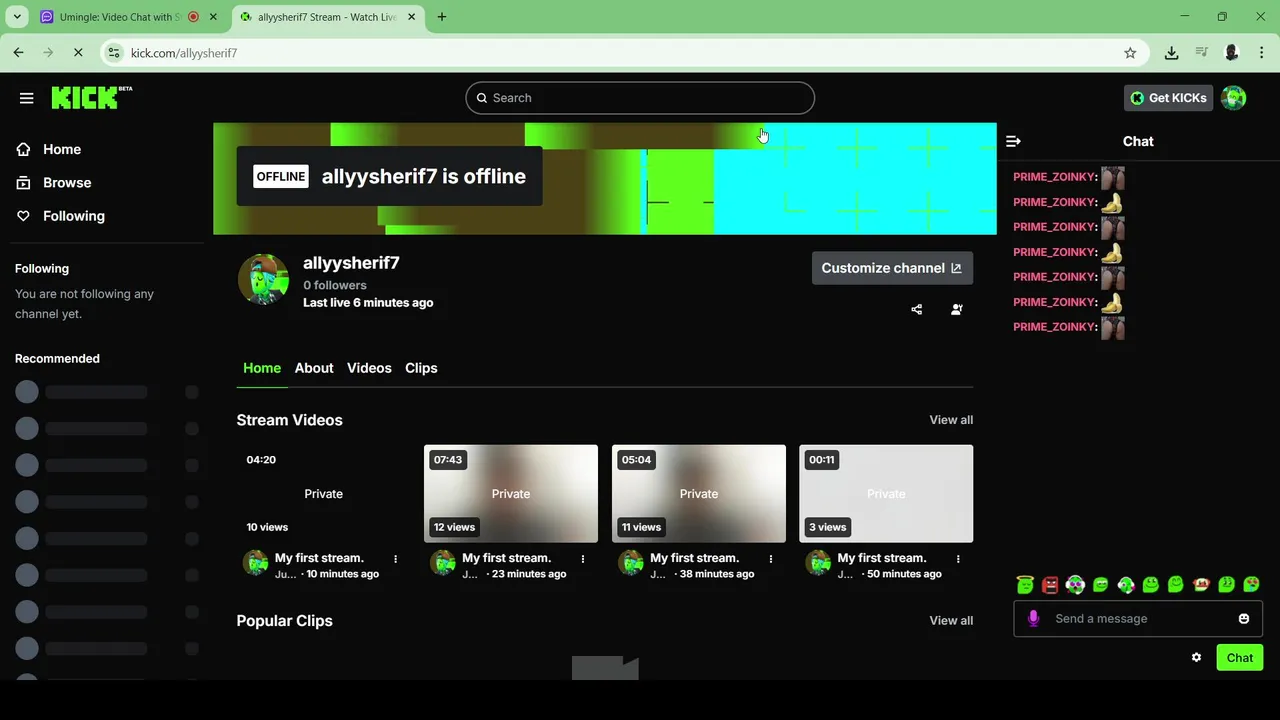
Task: Click the green Chat send button
Action: pos(1240,658)
